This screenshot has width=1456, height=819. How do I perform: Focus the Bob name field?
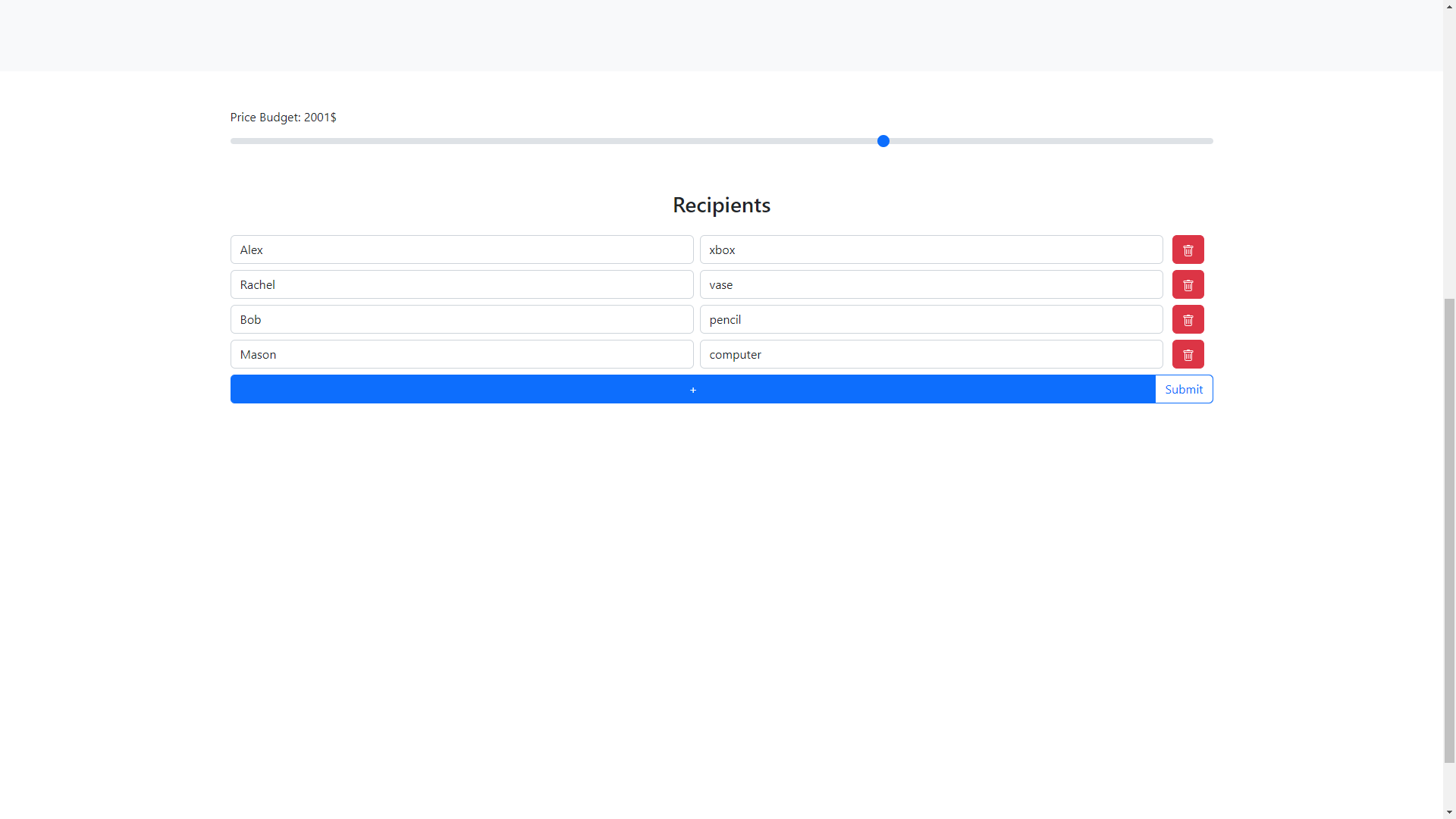point(461,319)
